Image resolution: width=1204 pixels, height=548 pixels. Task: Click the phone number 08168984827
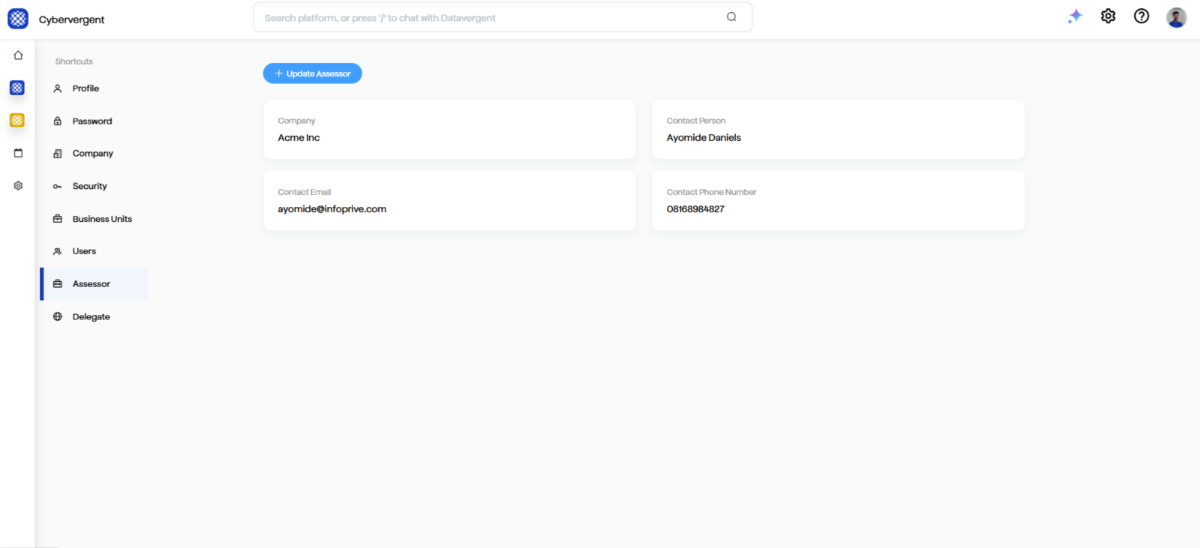pos(696,209)
